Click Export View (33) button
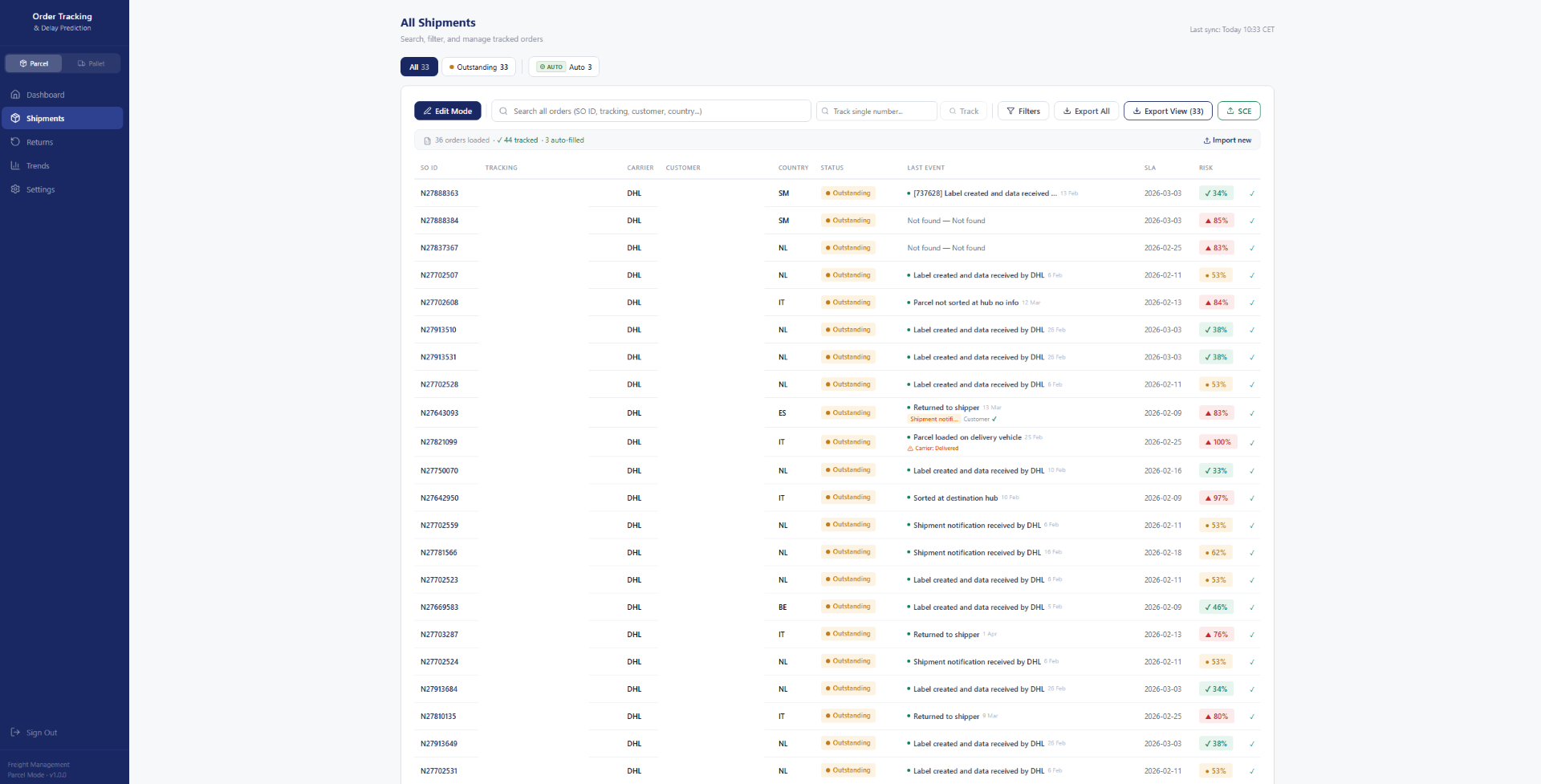1541x784 pixels. [x=1167, y=112]
